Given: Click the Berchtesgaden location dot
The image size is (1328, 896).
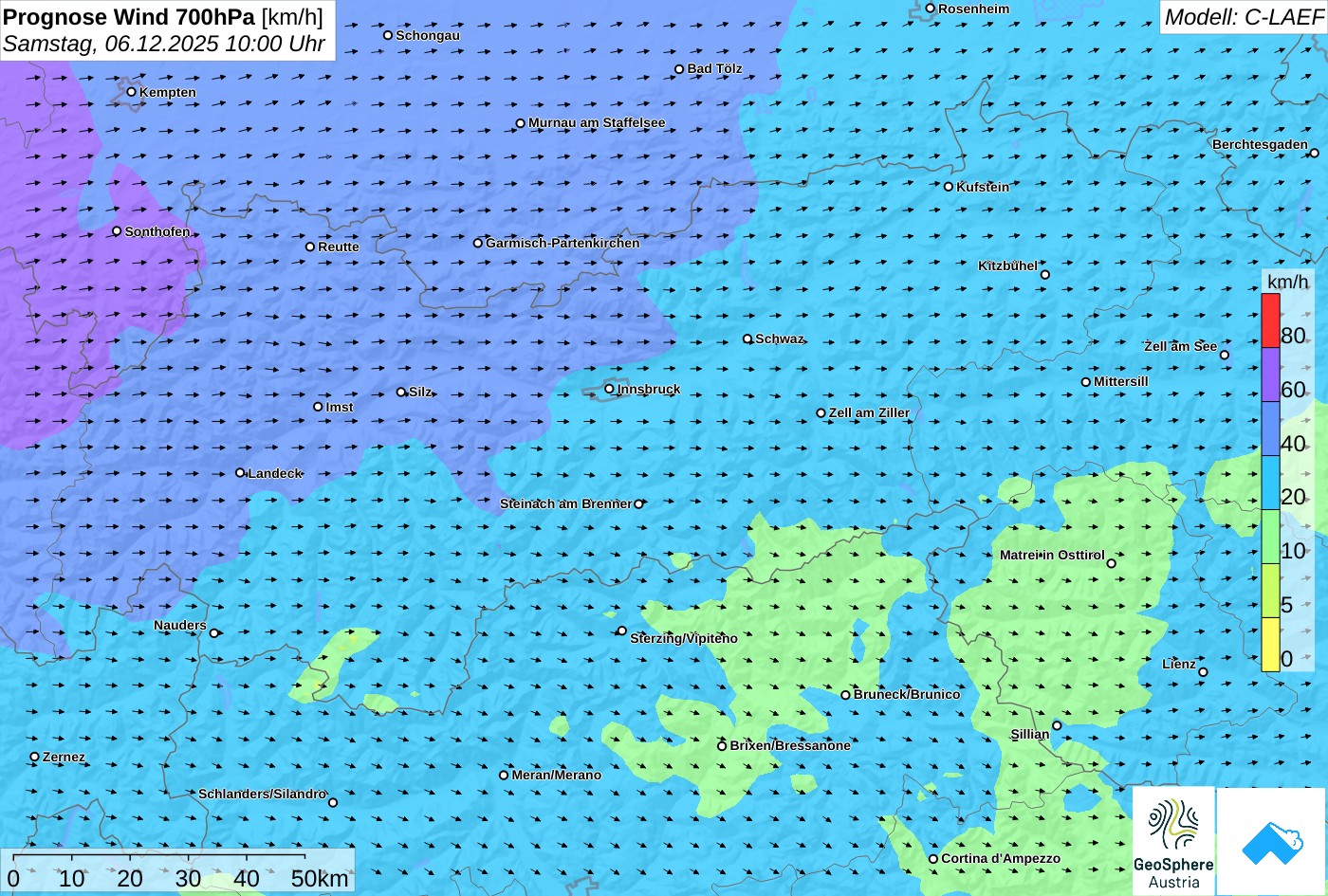Looking at the screenshot, I should coord(1315,153).
